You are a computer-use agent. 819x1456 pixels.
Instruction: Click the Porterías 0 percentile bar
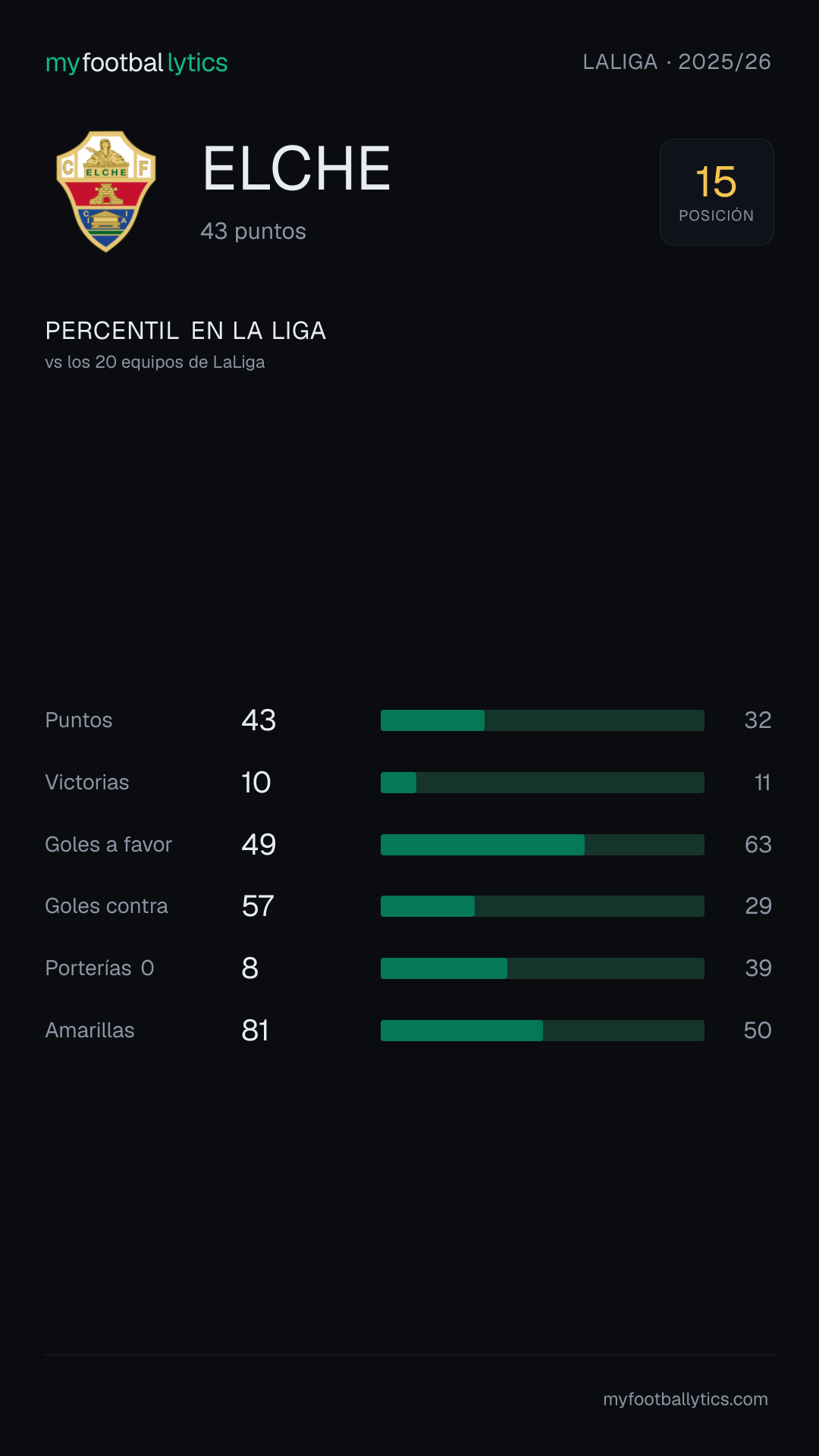tap(542, 968)
